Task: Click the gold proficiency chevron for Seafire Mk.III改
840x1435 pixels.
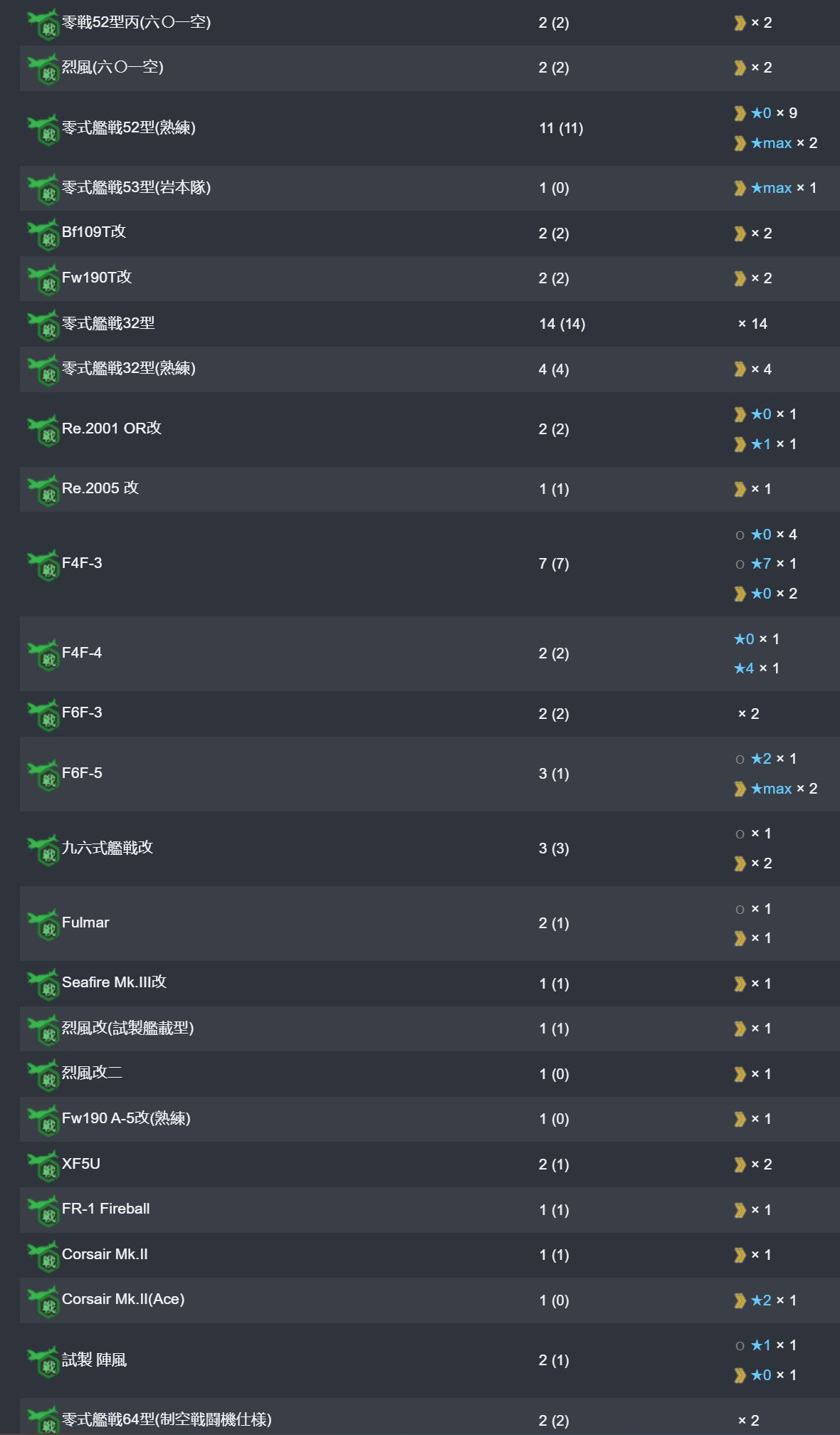Action: coord(740,984)
